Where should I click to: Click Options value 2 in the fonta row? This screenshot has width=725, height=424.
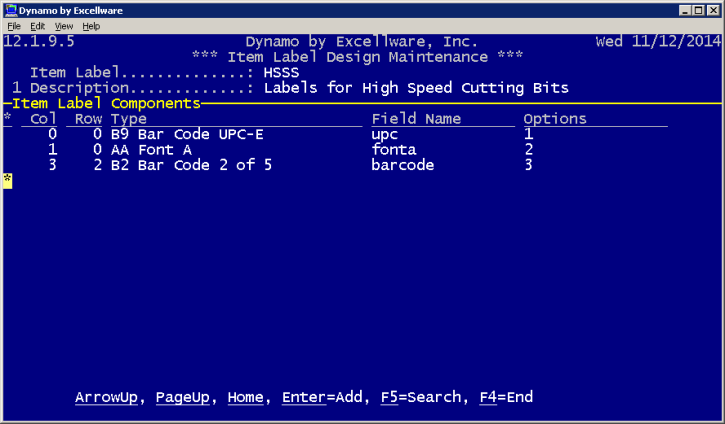[x=528, y=150]
